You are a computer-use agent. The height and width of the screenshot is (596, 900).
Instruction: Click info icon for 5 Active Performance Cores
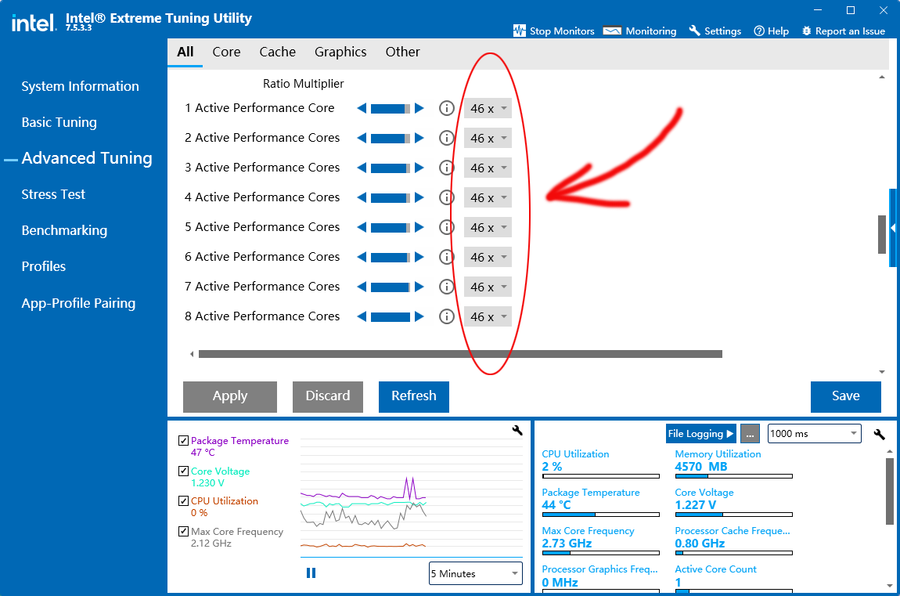(447, 227)
